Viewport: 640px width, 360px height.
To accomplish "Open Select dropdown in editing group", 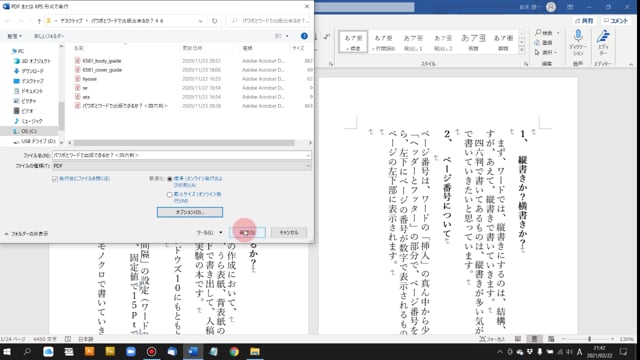I will 546,52.
